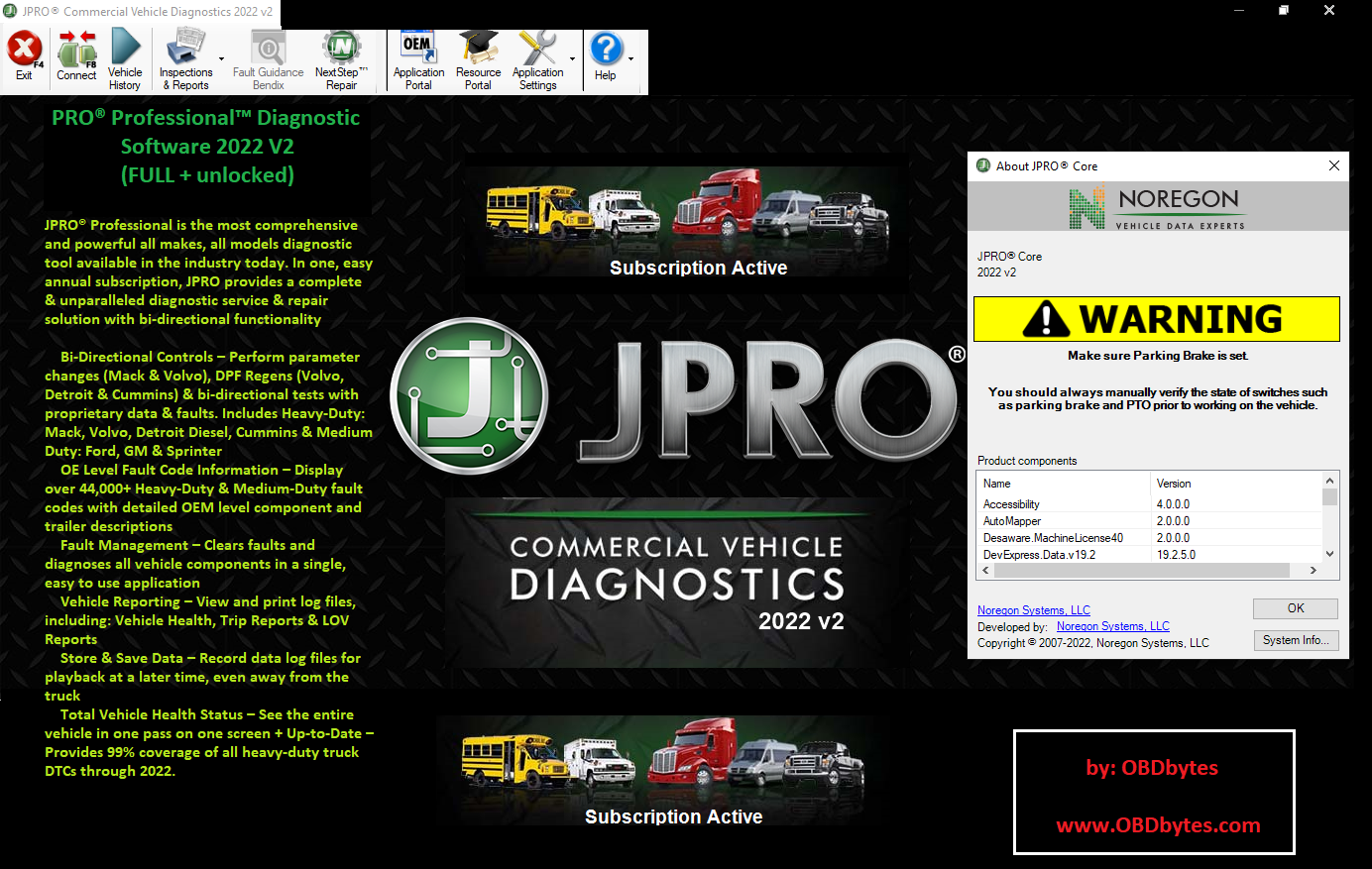Open the Resource Portal
This screenshot has height=869, width=1372.
click(478, 50)
